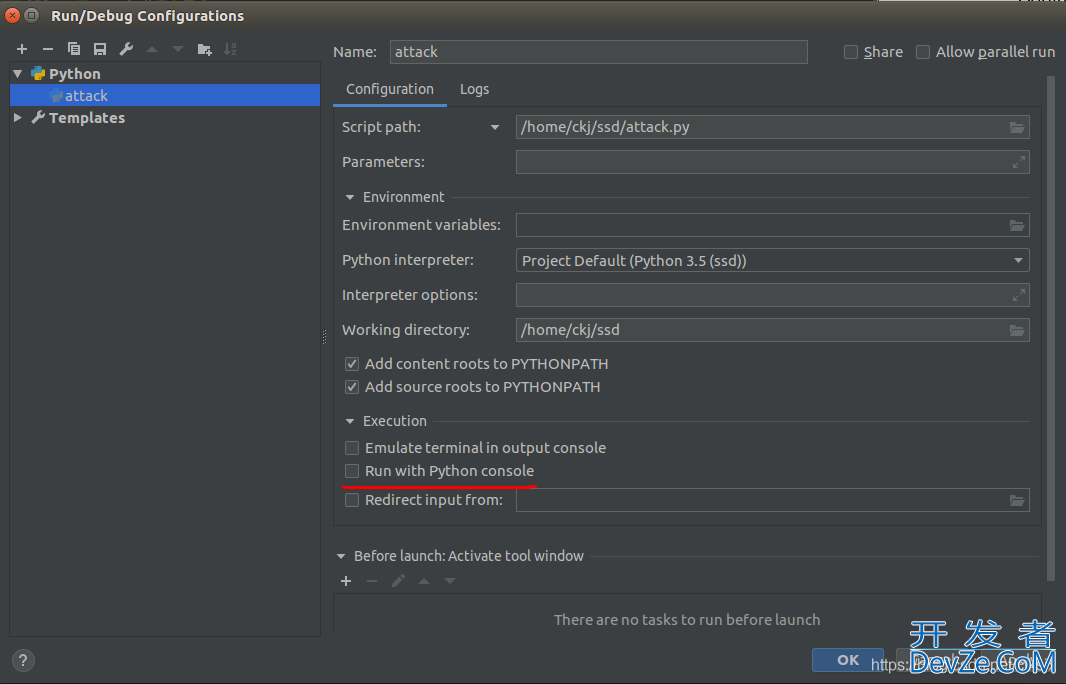The image size is (1066, 684).
Task: Enable Emulate terminal in output console
Action: click(351, 448)
